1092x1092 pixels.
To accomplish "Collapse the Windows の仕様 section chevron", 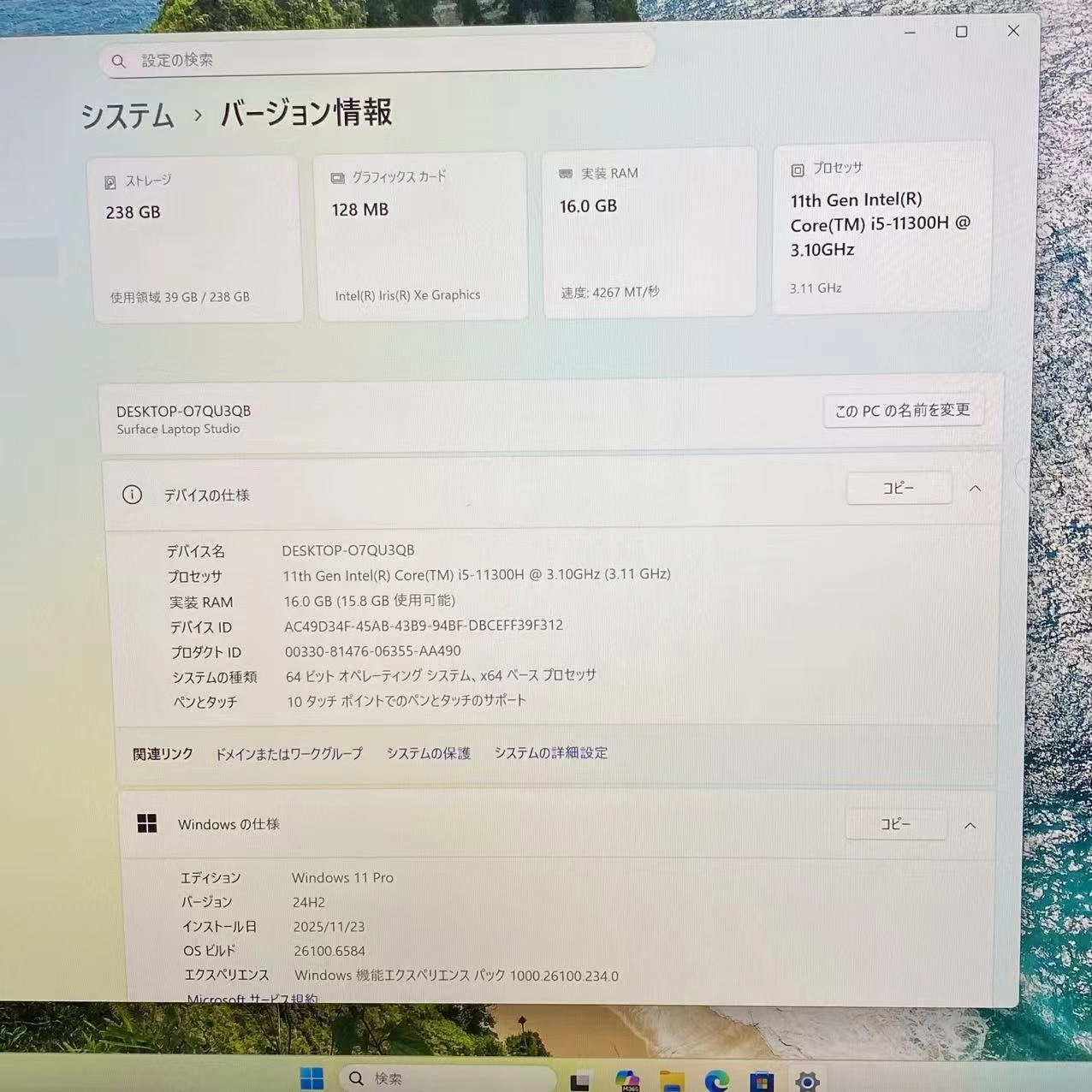I will tap(970, 825).
